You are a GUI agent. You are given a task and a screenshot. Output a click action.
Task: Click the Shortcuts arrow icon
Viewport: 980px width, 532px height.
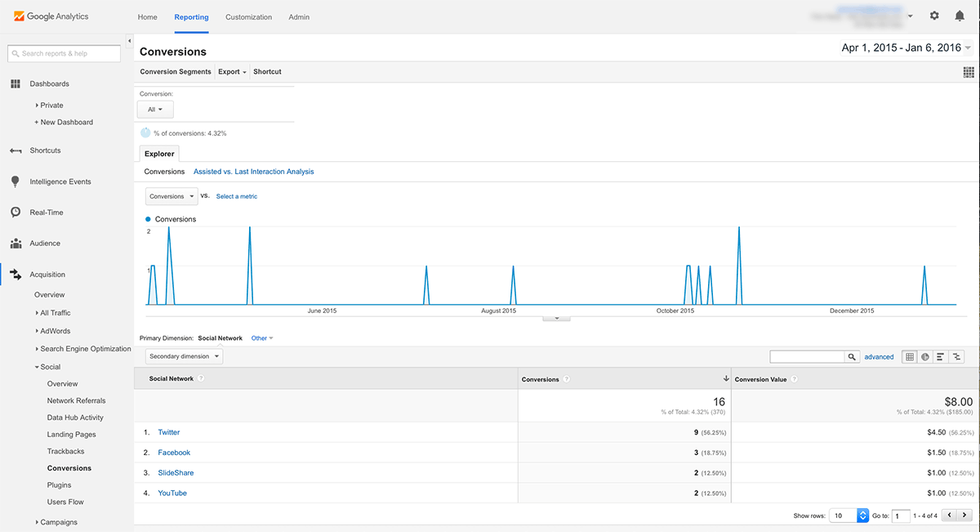point(16,151)
